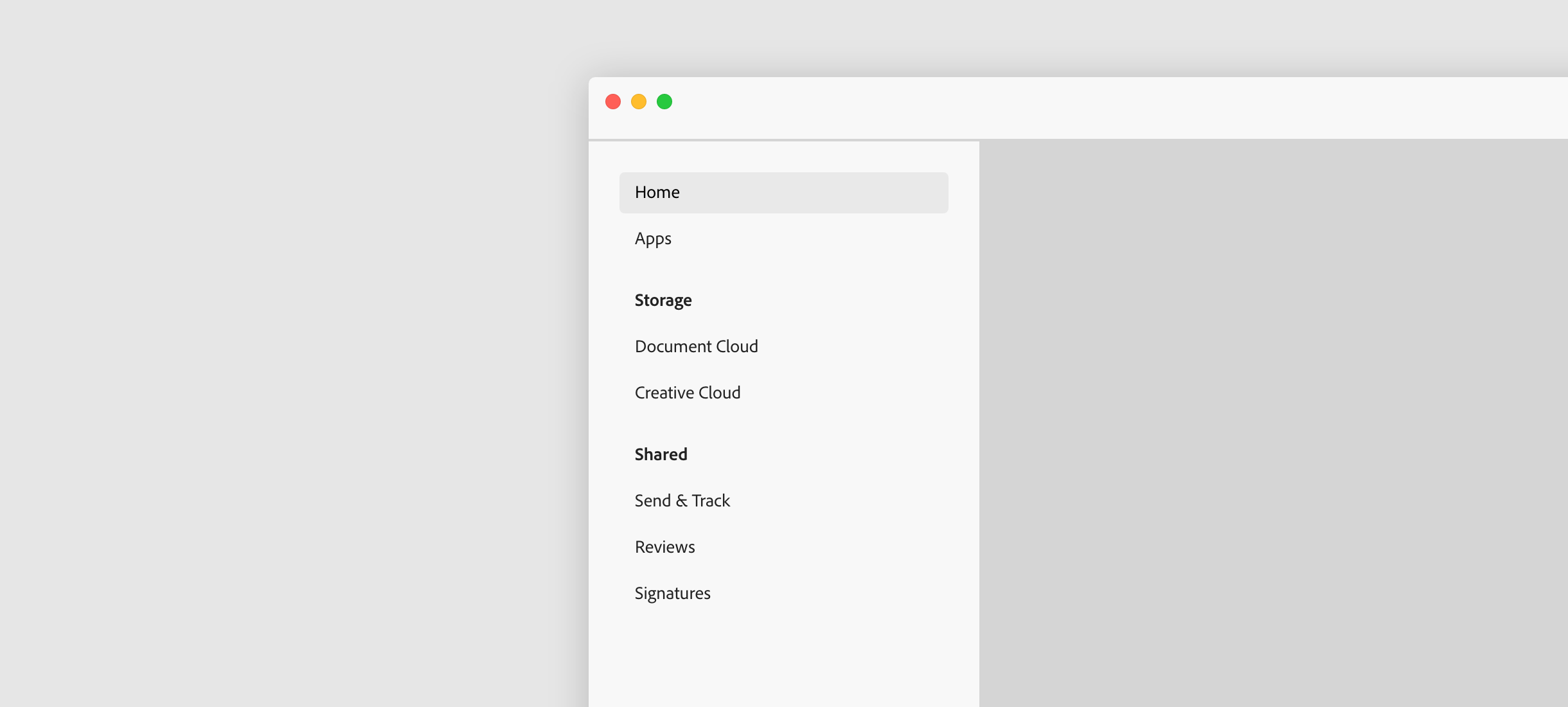Viewport: 1568px width, 707px height.
Task: Click sidebar gap between Creative Cloud and Shared
Action: (x=784, y=424)
